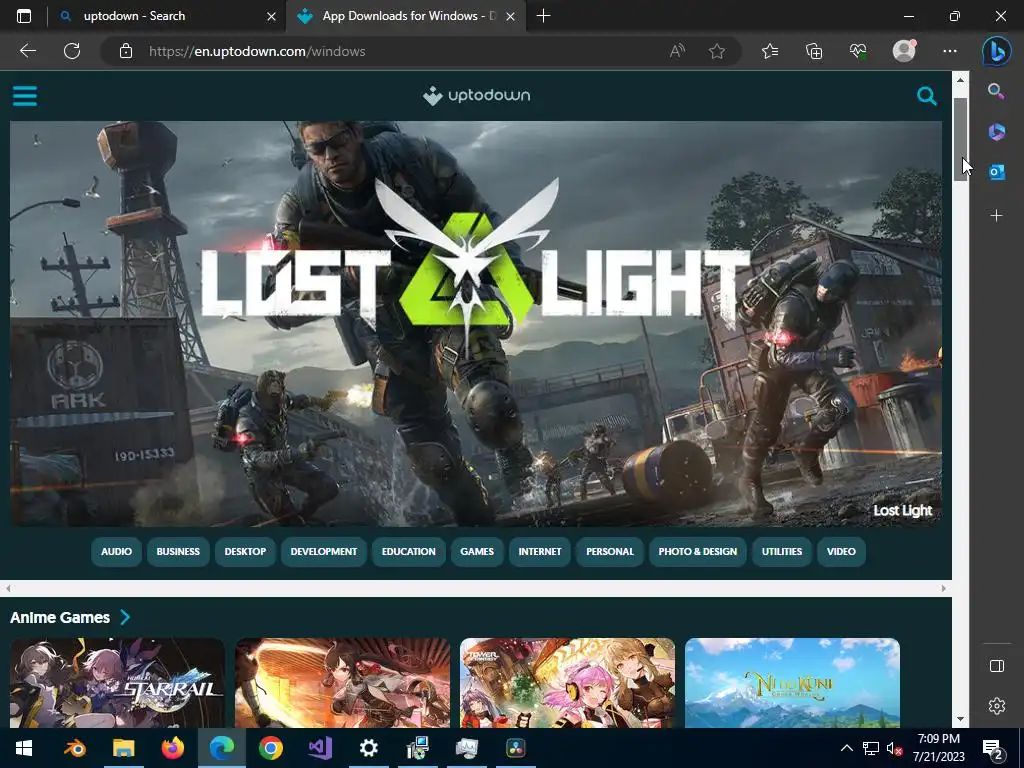
Task: Open Google Chrome from taskbar
Action: tap(270, 748)
